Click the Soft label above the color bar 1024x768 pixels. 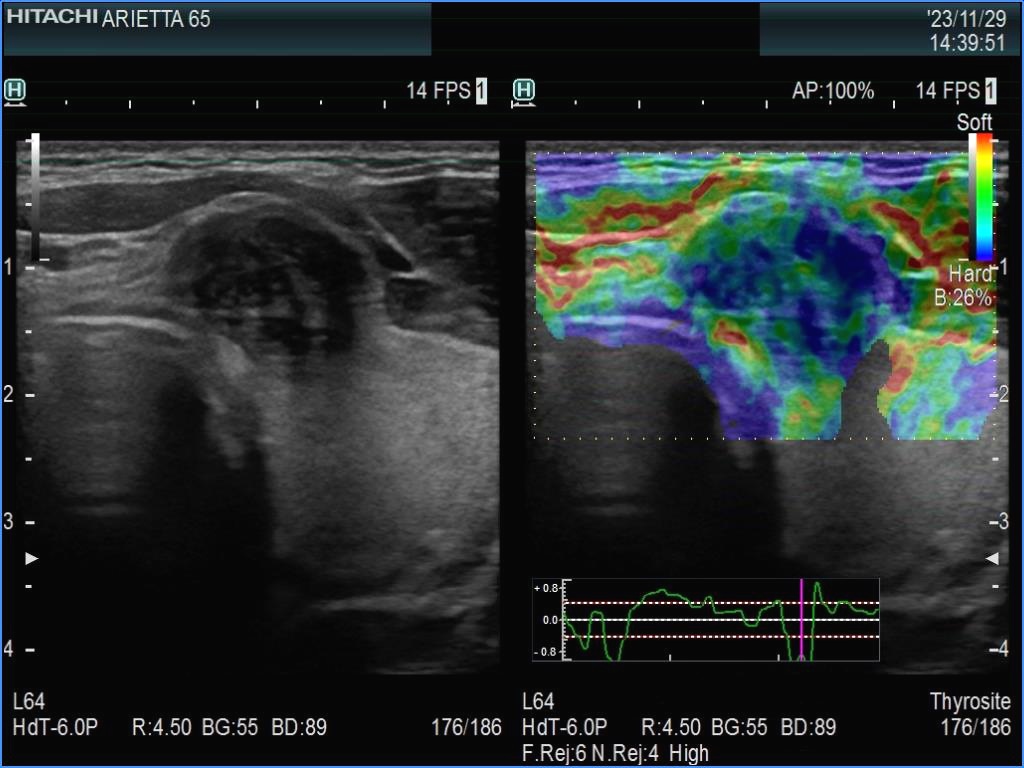974,122
